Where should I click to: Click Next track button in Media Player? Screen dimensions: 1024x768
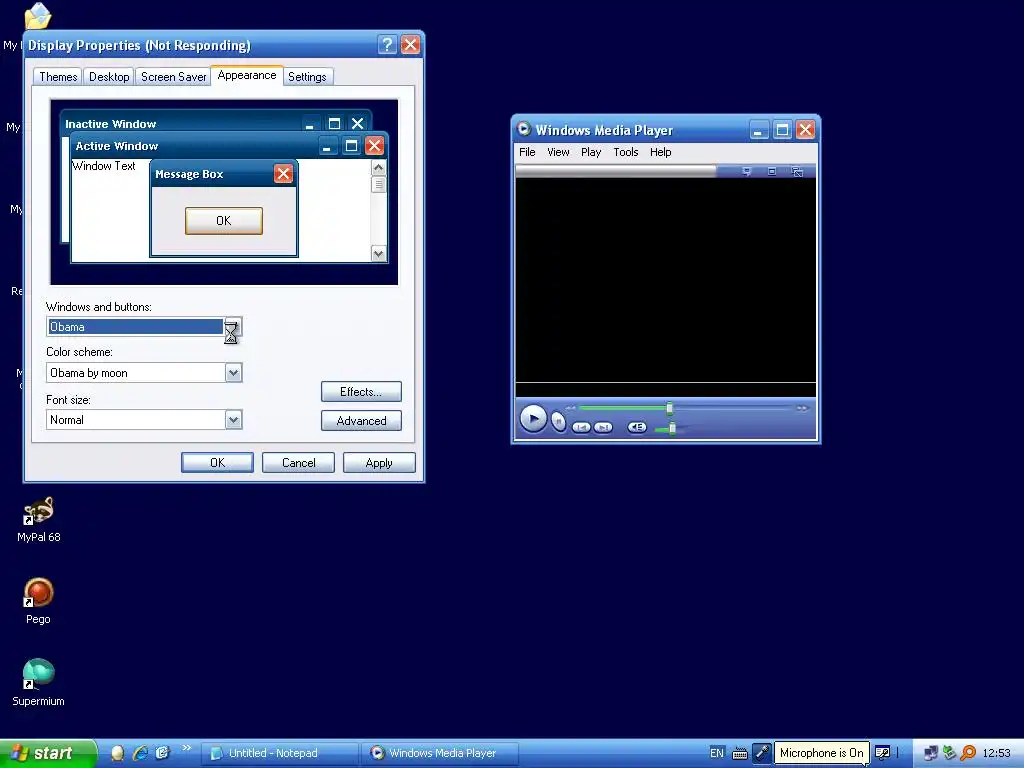tap(603, 427)
